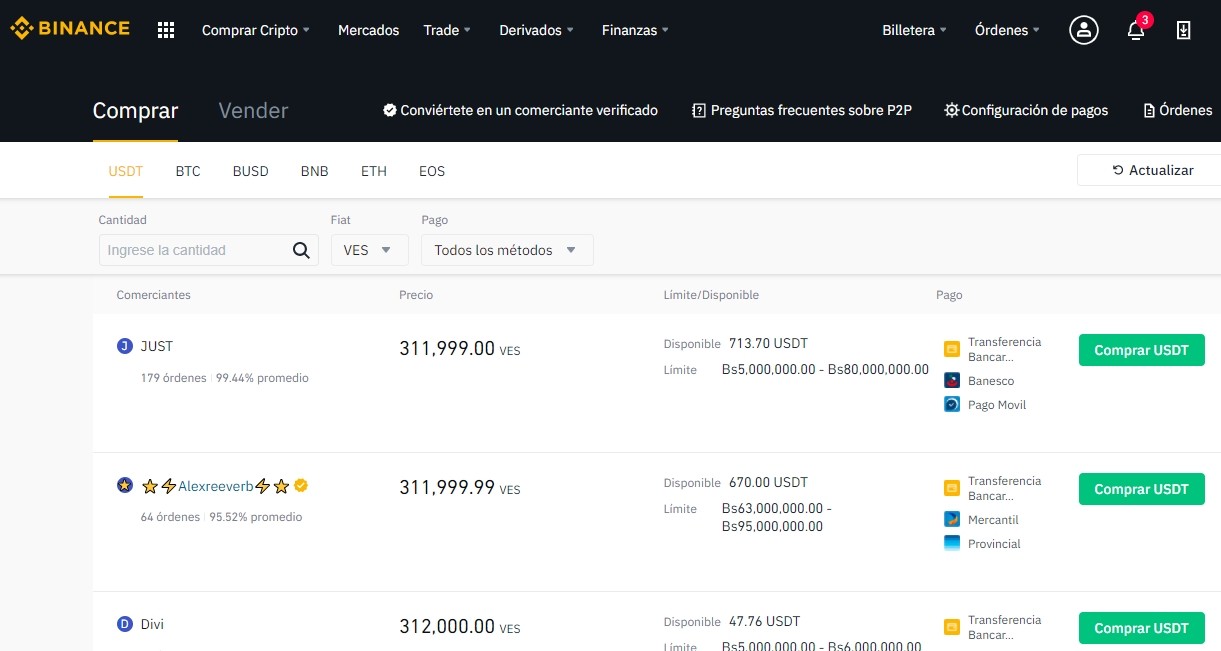Click the download app icon in header
1221x651 pixels.
coord(1184,30)
